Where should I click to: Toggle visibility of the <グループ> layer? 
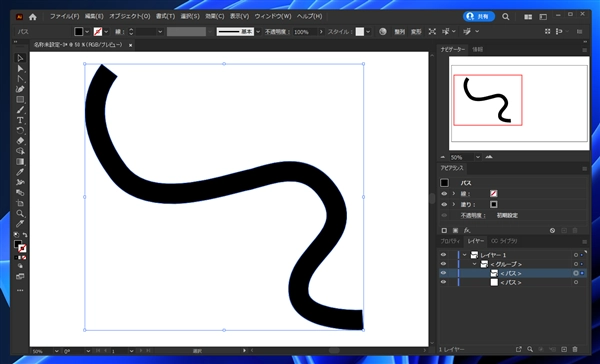[443, 264]
